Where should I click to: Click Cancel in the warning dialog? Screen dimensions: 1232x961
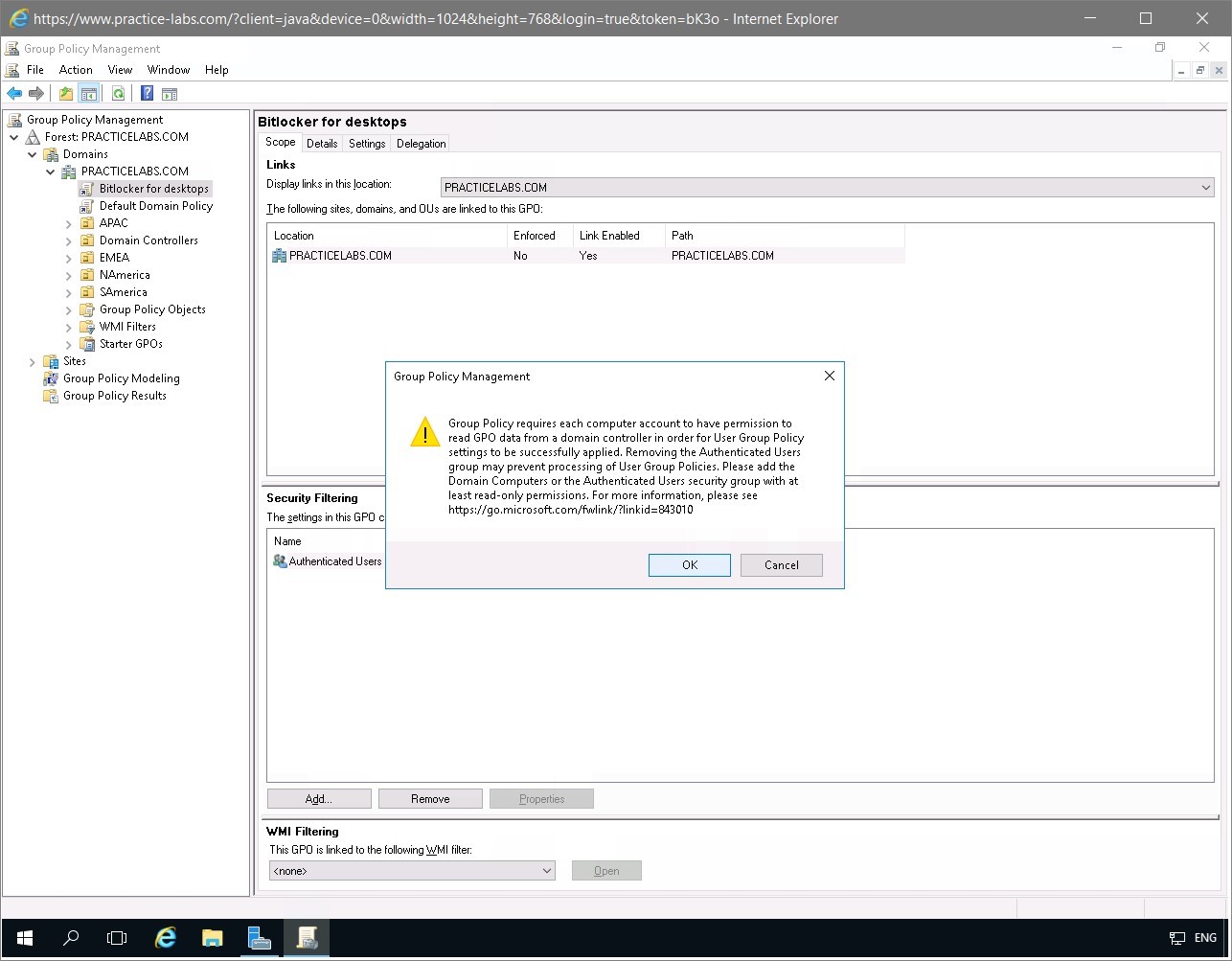781,564
